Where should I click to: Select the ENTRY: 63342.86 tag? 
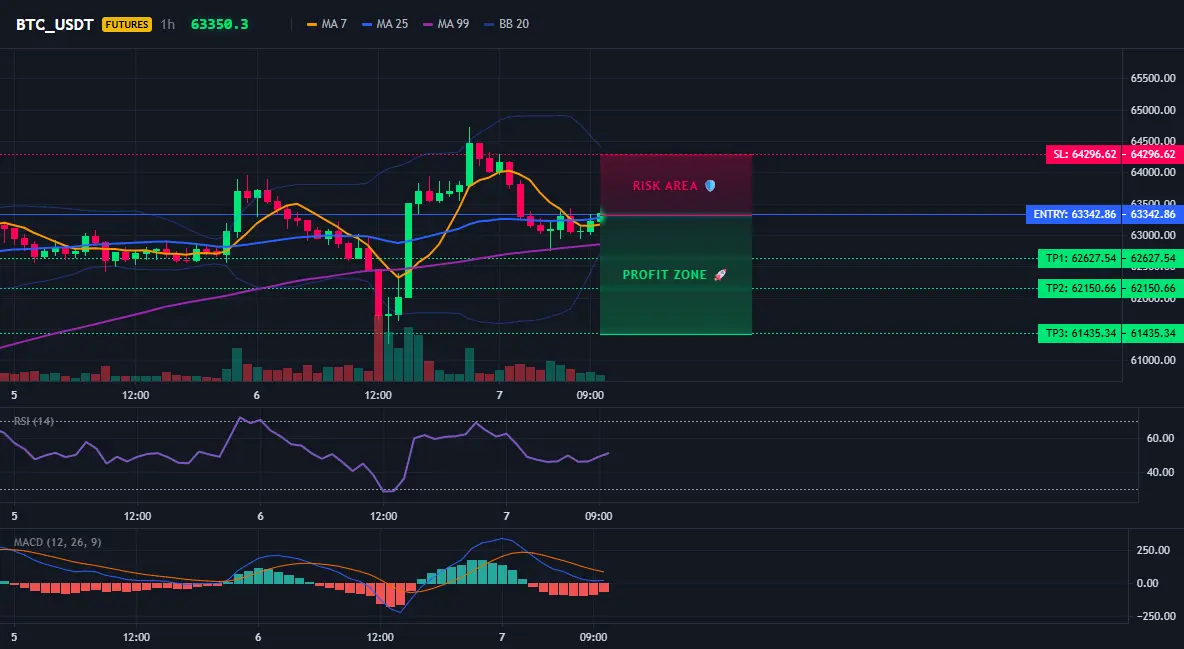point(1074,215)
